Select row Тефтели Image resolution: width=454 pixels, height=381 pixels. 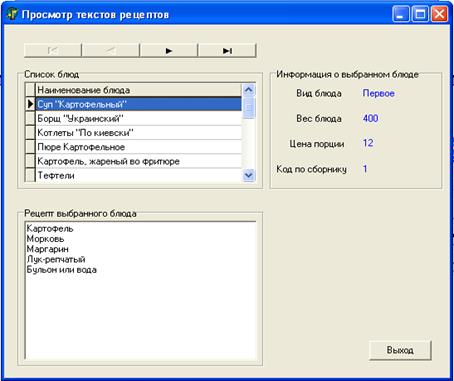(x=138, y=175)
